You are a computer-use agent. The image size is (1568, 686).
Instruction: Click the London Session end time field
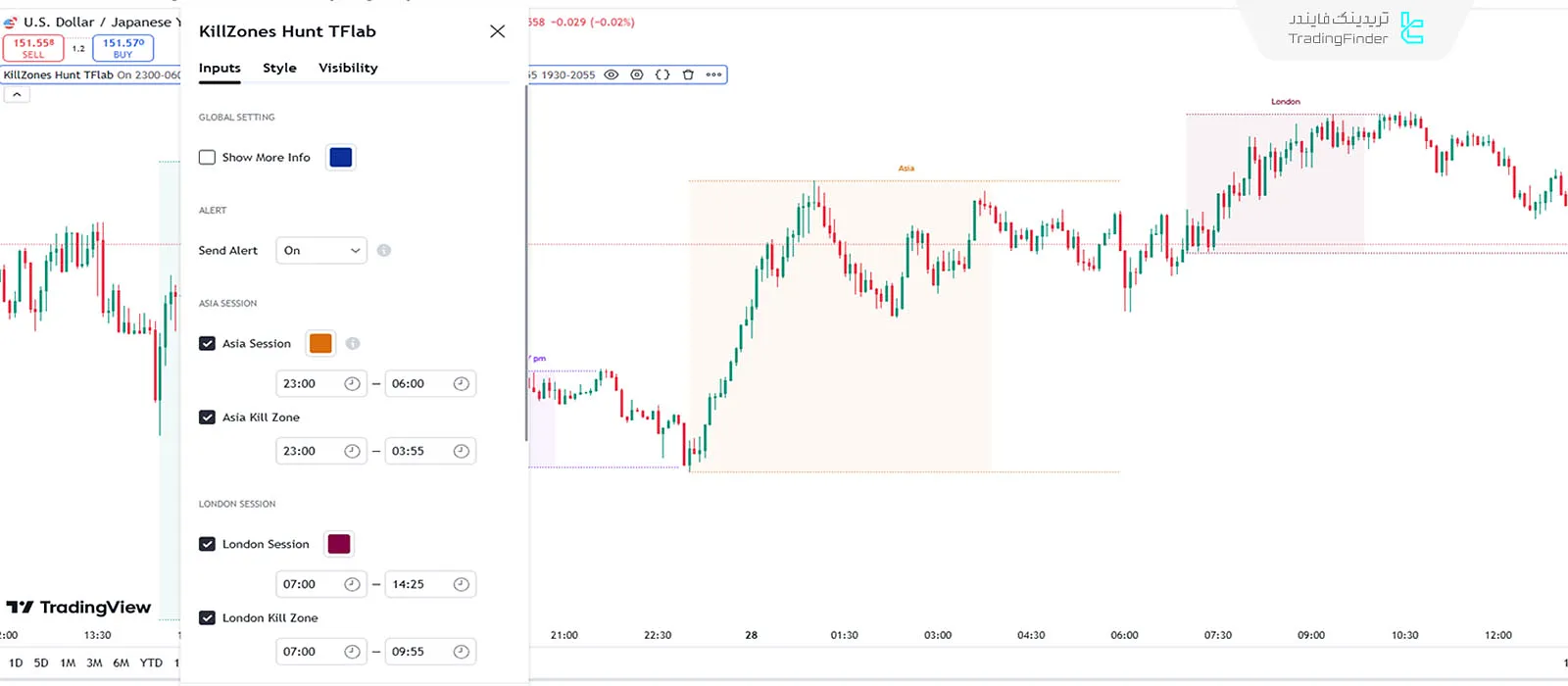coord(416,585)
